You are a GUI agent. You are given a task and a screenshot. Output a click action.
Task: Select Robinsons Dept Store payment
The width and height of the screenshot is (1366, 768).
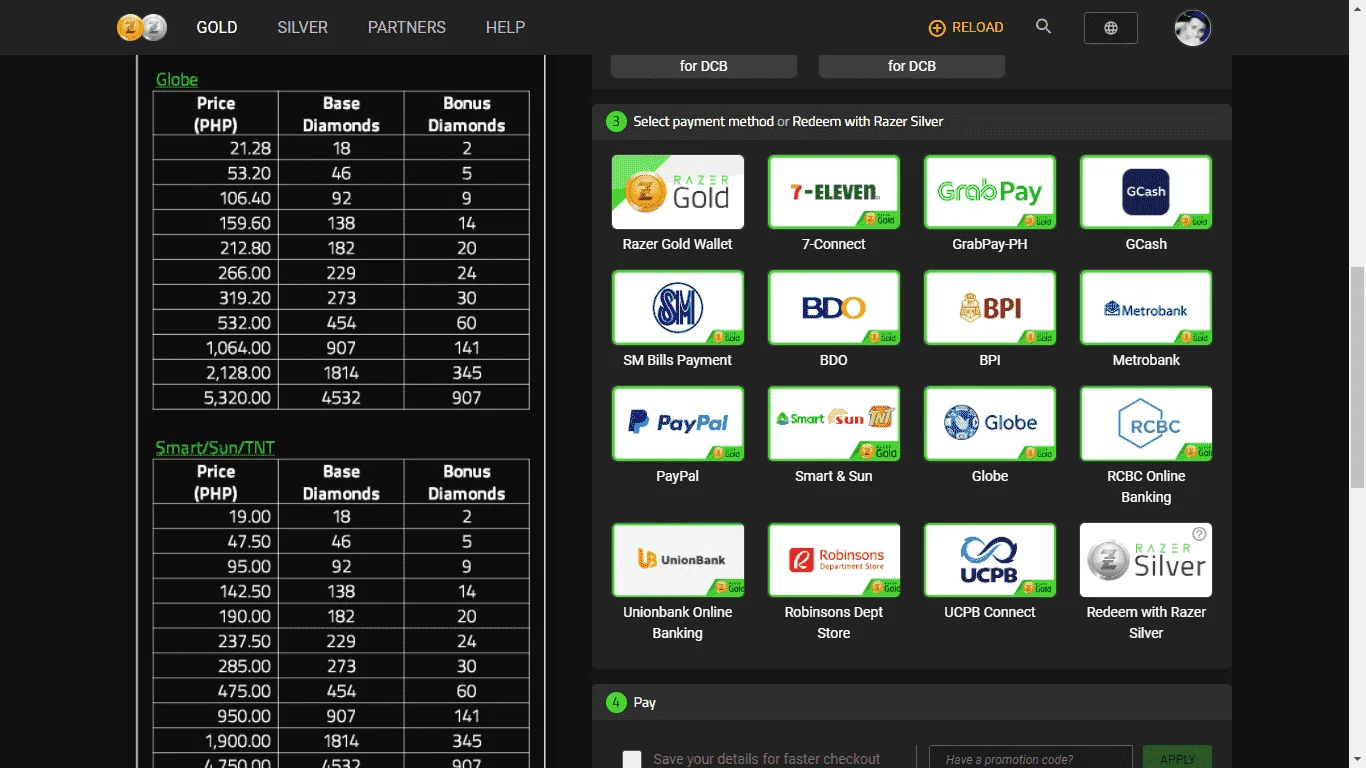pos(834,560)
